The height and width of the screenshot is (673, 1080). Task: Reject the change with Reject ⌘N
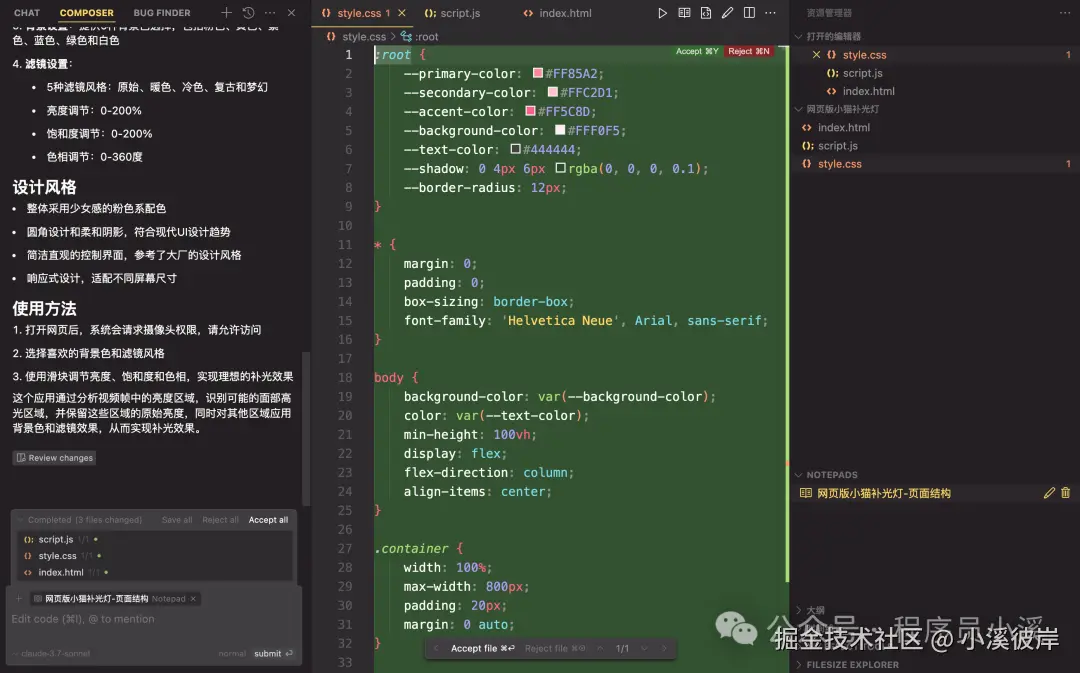tap(749, 51)
